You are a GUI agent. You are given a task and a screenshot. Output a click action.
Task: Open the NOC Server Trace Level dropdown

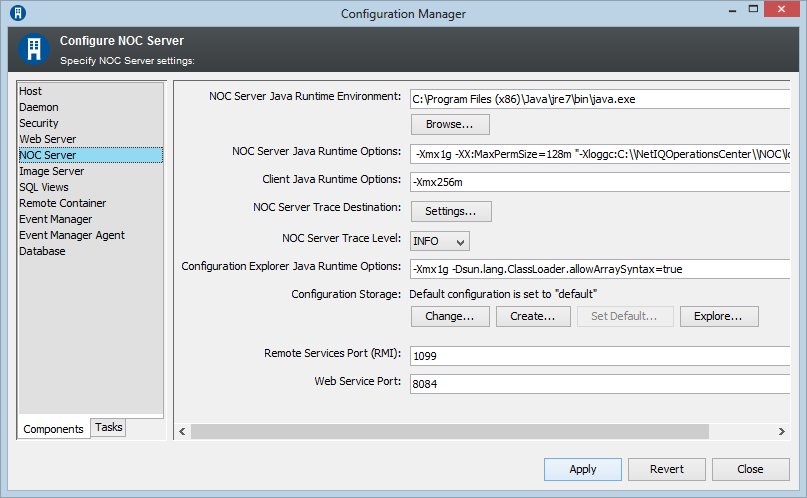click(x=440, y=241)
